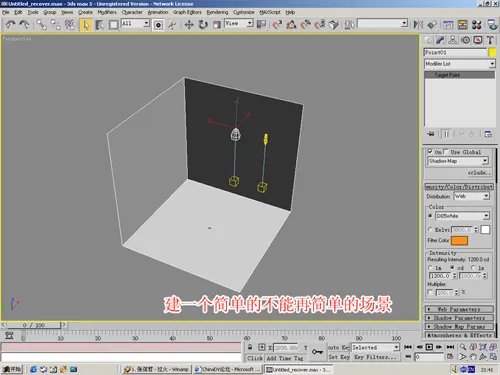Open the D65White color preset dropdown
The width and height of the screenshot is (500, 375).
[x=462, y=216]
